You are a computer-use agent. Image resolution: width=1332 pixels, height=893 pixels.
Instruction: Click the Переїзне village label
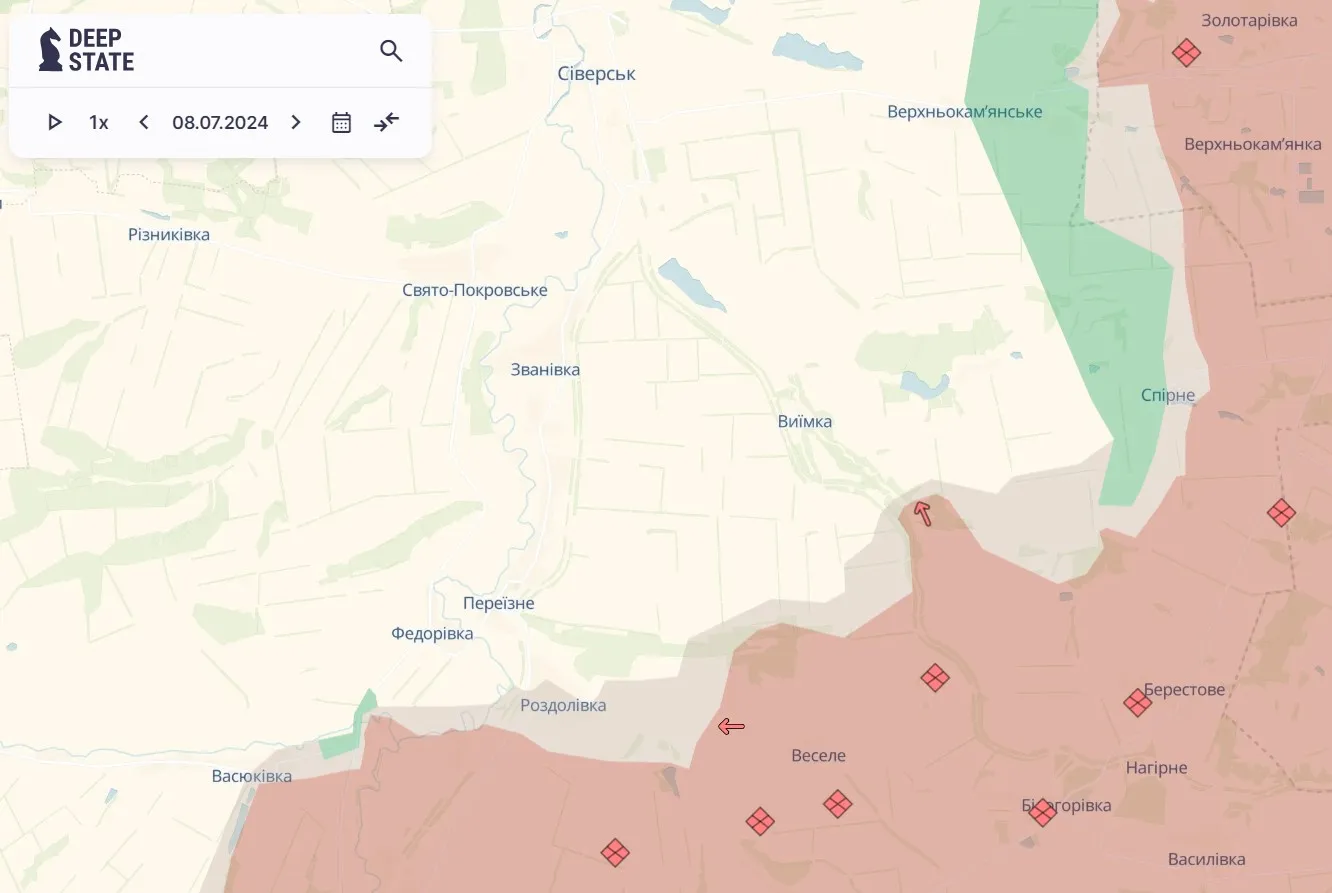click(498, 604)
